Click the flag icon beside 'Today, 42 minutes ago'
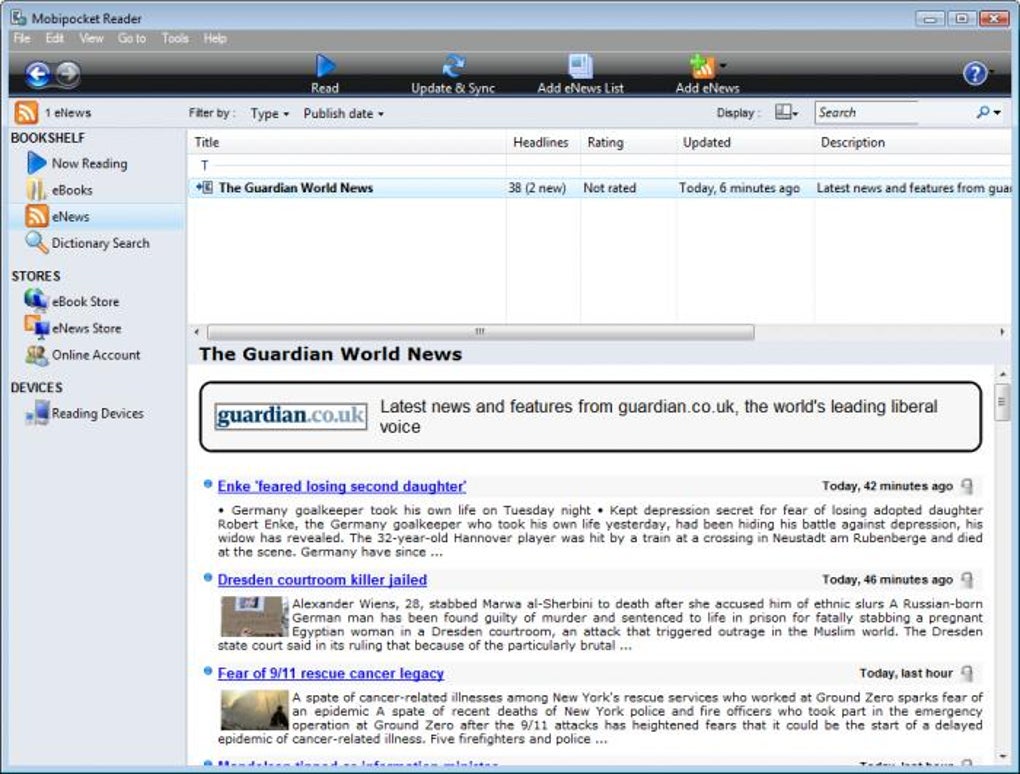Image resolution: width=1020 pixels, height=774 pixels. (967, 486)
